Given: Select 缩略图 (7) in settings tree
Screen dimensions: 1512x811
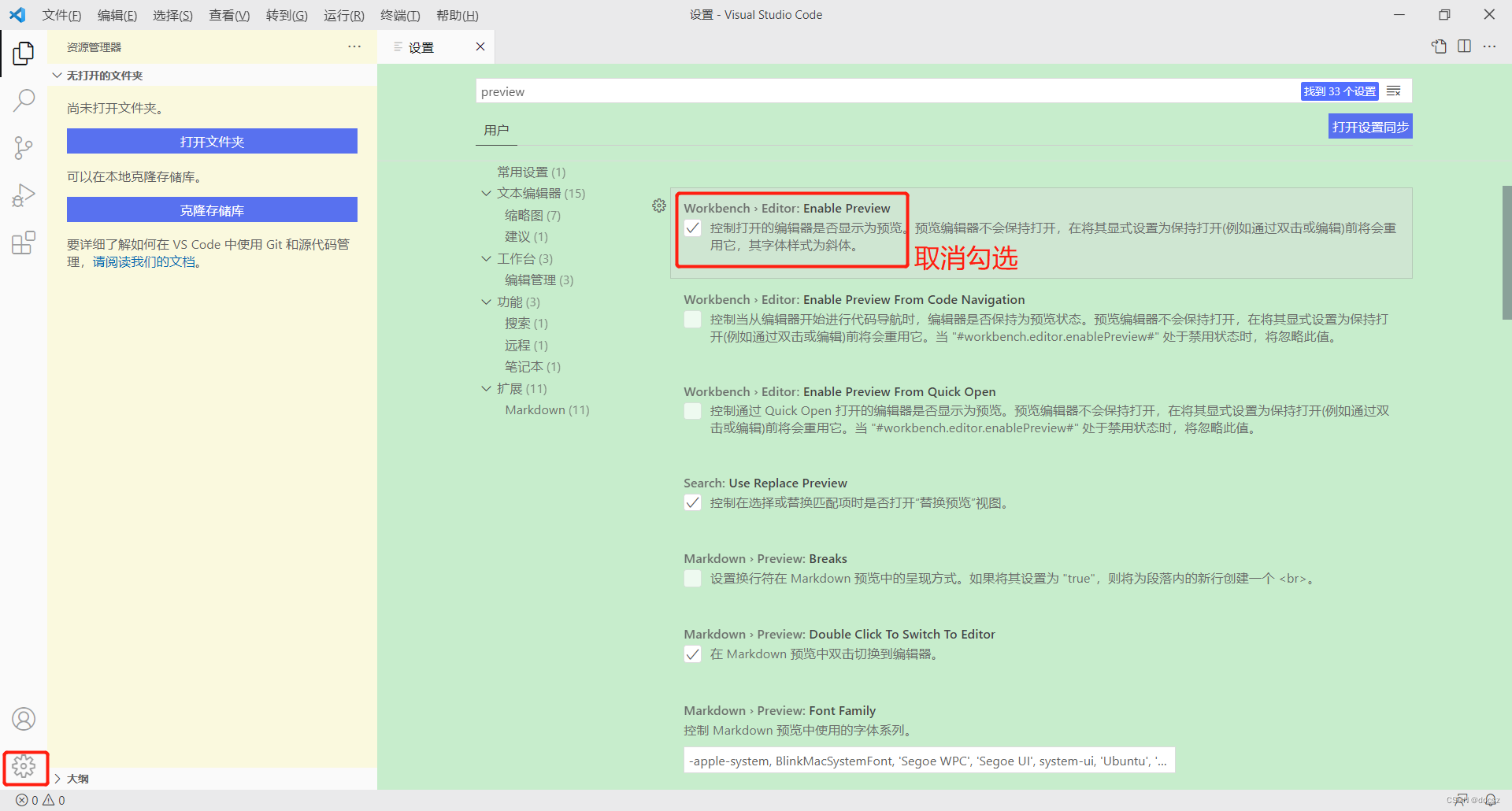Looking at the screenshot, I should [x=533, y=215].
